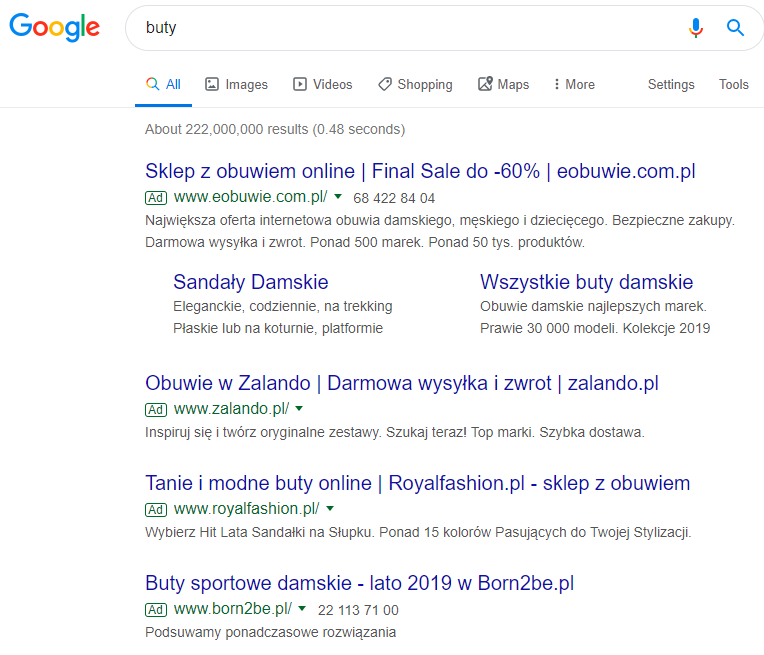Expand dropdown arrow next to born2be.pl URL
Image resolution: width=764 pixels, height=655 pixels.
(302, 608)
